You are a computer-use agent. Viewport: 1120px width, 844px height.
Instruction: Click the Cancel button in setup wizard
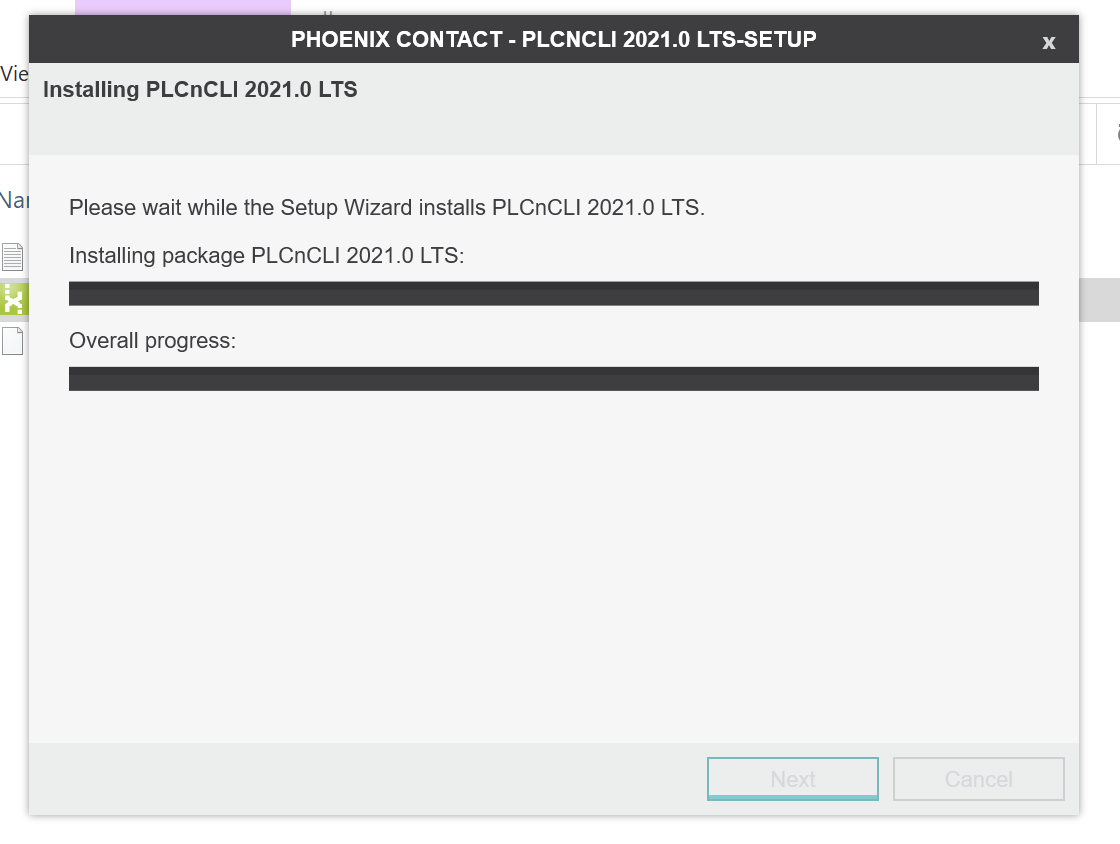(x=978, y=778)
